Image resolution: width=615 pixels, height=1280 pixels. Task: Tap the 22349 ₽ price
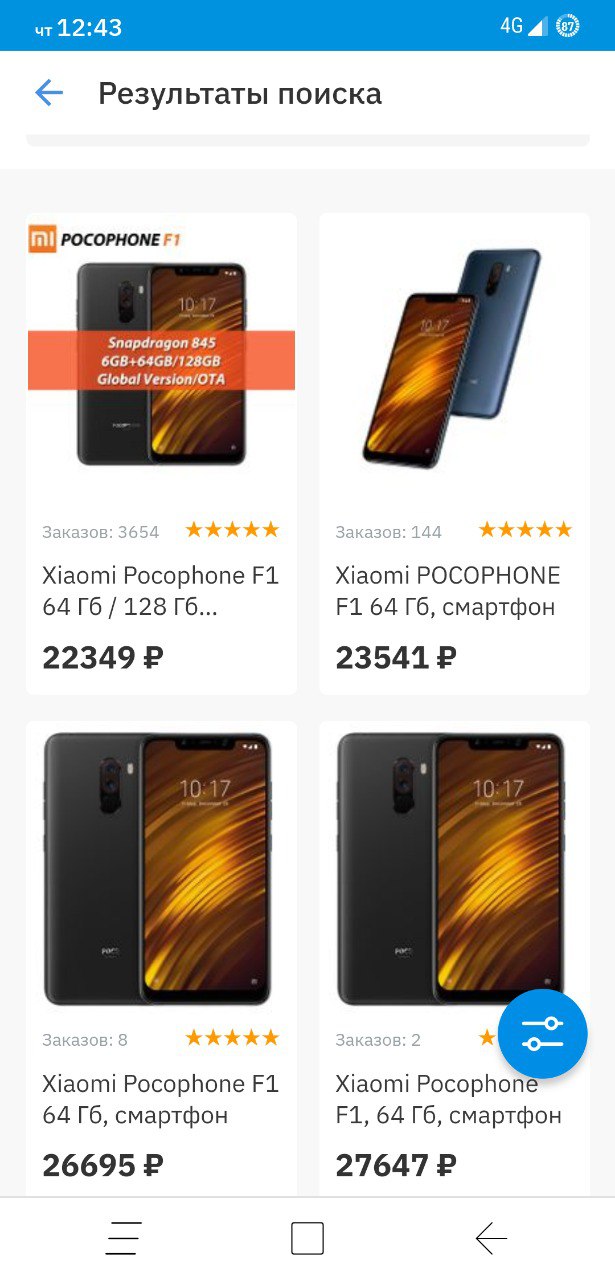tap(103, 658)
